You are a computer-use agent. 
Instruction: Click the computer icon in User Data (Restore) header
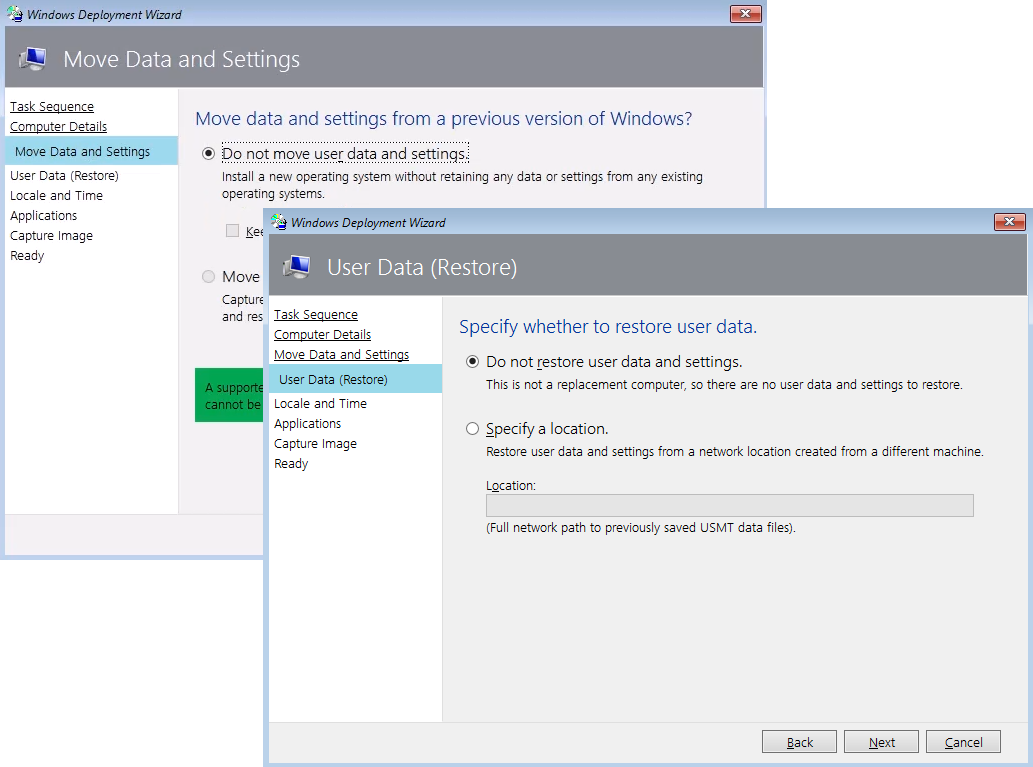296,267
